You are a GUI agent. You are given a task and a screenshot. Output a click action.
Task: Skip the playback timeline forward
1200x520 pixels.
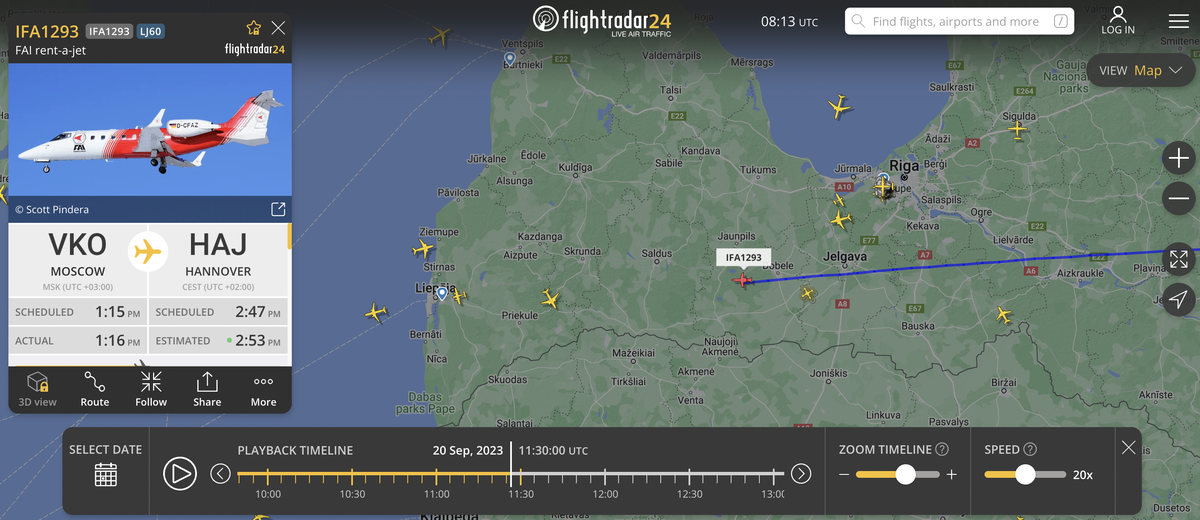[801, 473]
